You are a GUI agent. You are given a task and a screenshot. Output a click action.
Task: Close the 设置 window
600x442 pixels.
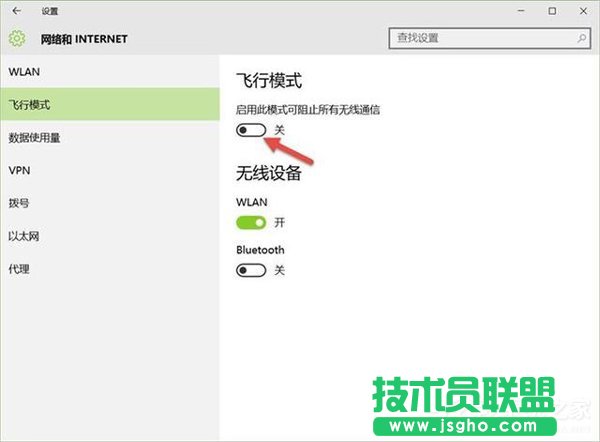tap(583, 11)
